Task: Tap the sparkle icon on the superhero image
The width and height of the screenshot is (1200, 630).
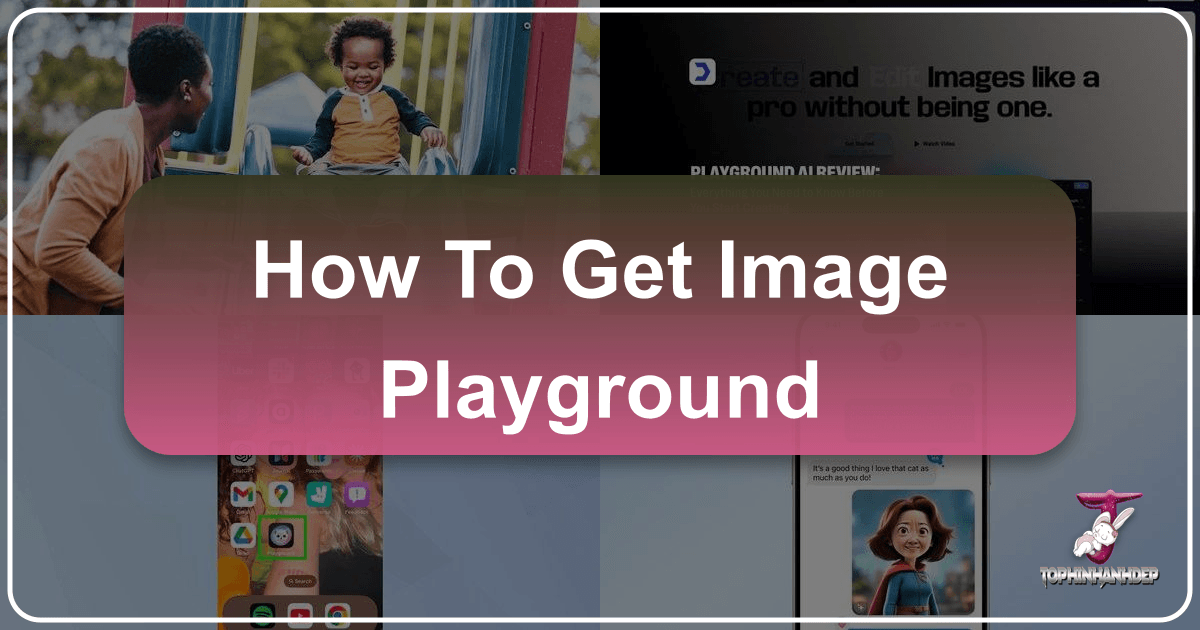Action: pyautogui.click(x=860, y=607)
